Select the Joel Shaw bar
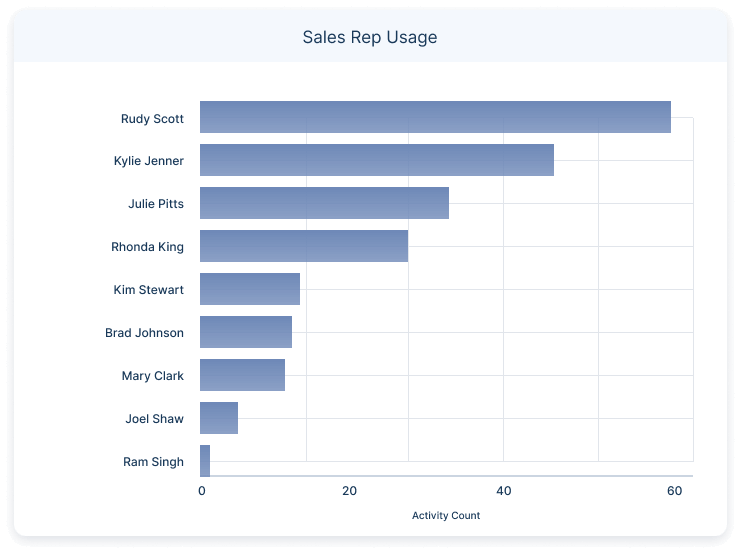741x554 pixels. (x=219, y=418)
